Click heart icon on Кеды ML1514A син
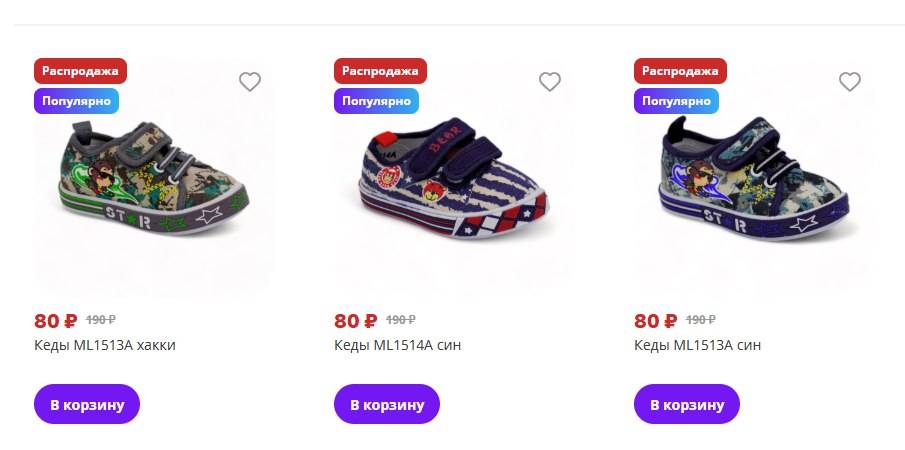Viewport: 905px width, 450px height. 550,82
